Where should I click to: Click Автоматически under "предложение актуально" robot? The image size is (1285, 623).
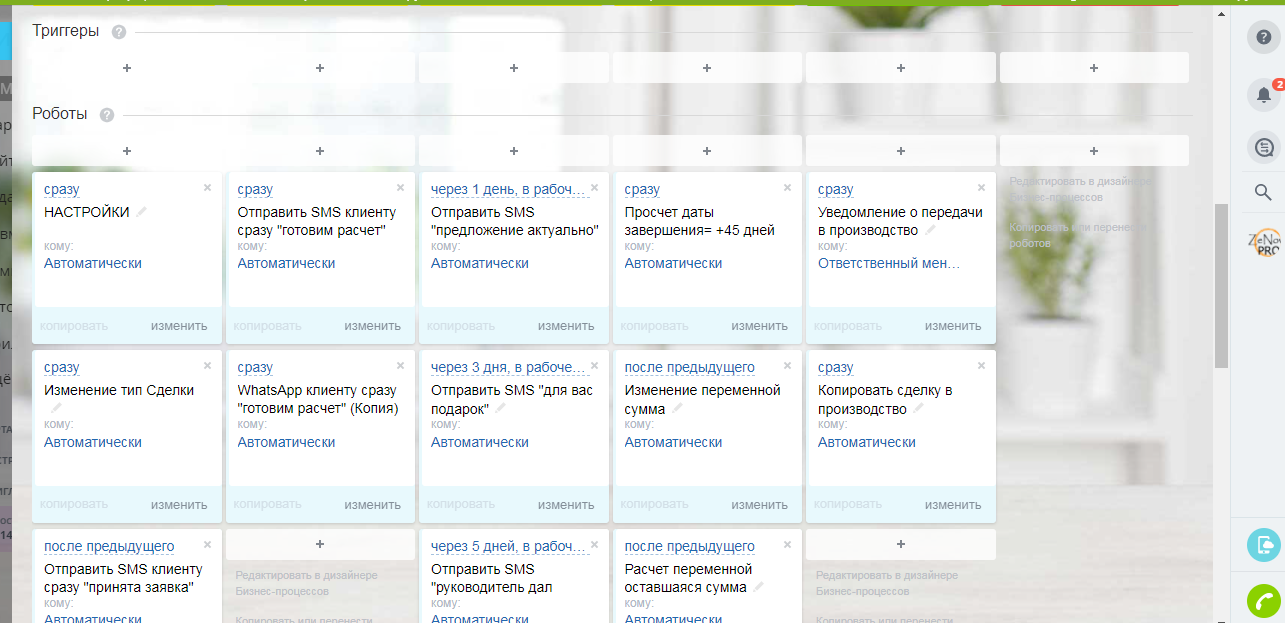click(480, 264)
